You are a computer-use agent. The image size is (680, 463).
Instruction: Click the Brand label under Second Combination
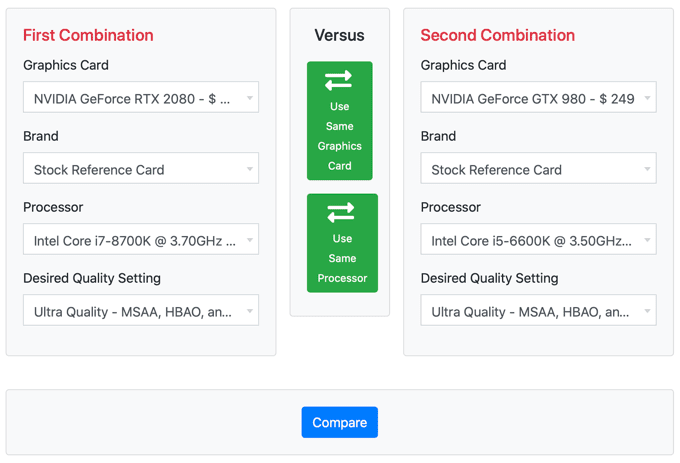[438, 136]
